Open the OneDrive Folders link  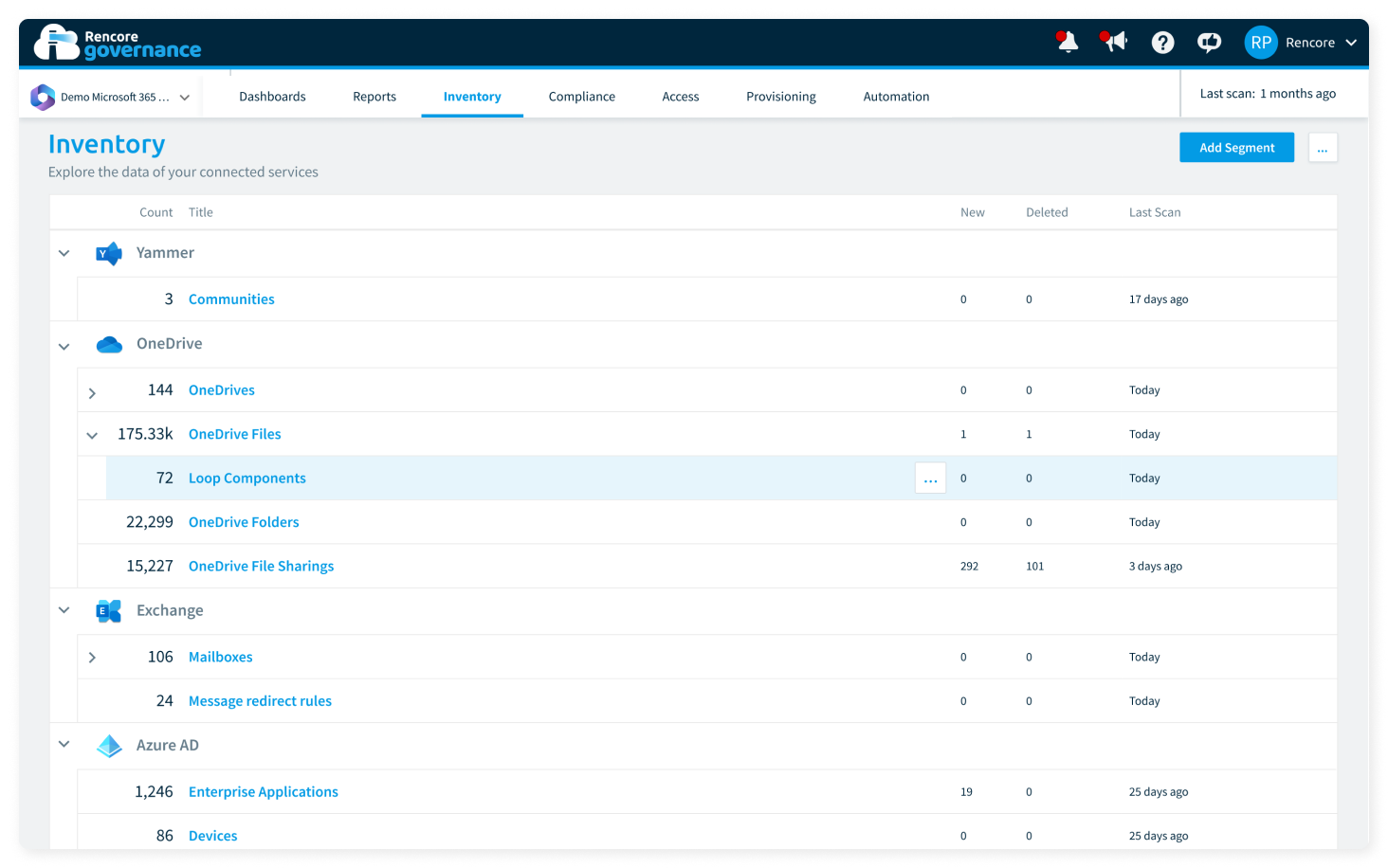click(x=244, y=522)
